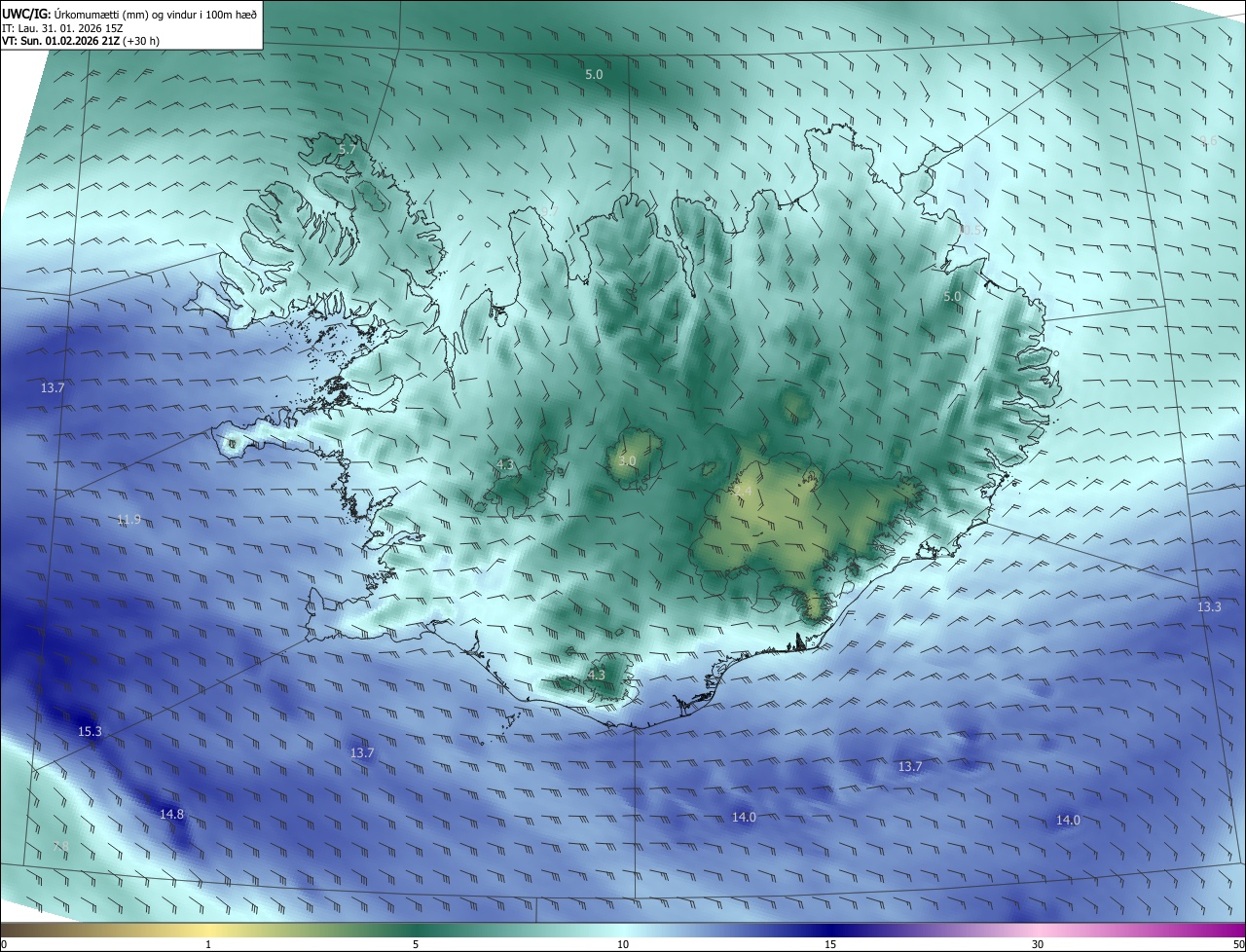Image resolution: width=1246 pixels, height=952 pixels.
Task: Click the 15 tick on the colour scale
Action: 830,944
